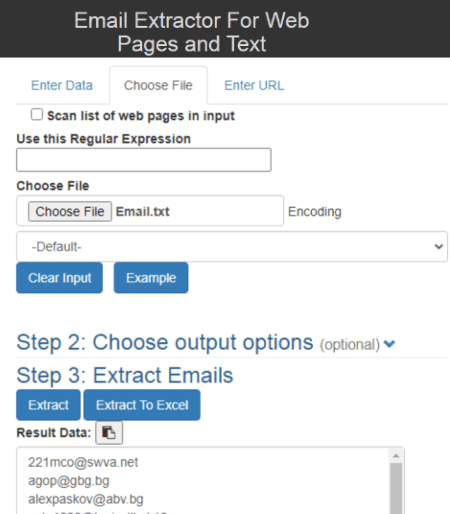Click the Extract button
Screen dimensions: 450x514
[48, 405]
